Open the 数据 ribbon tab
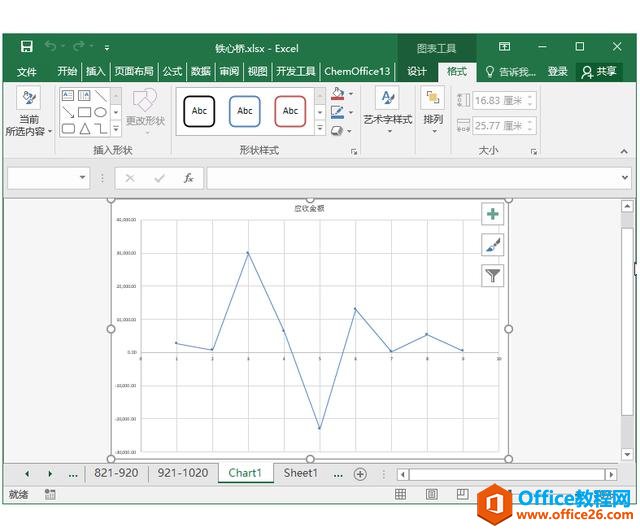The image size is (640, 532). [201, 71]
